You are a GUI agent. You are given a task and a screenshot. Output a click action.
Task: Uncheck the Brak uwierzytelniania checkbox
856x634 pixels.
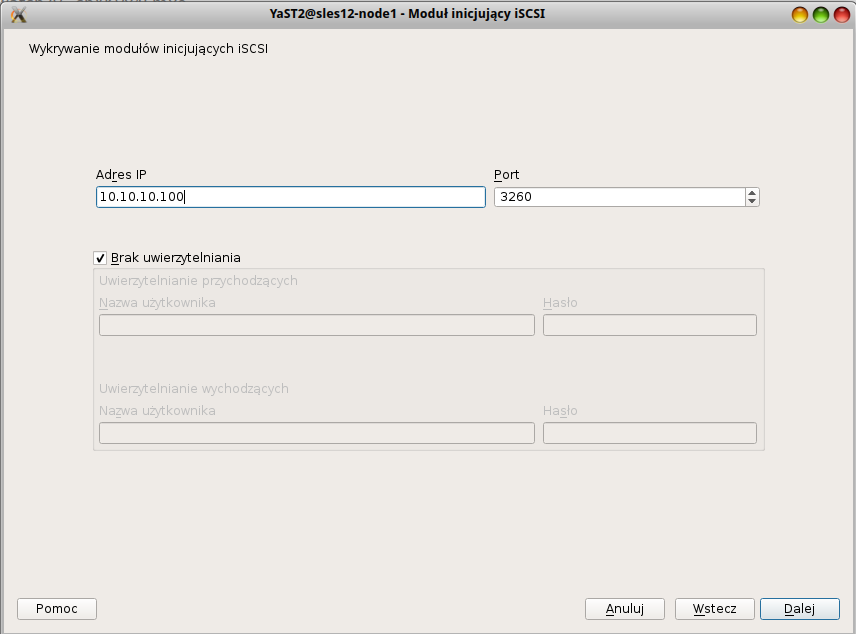100,258
